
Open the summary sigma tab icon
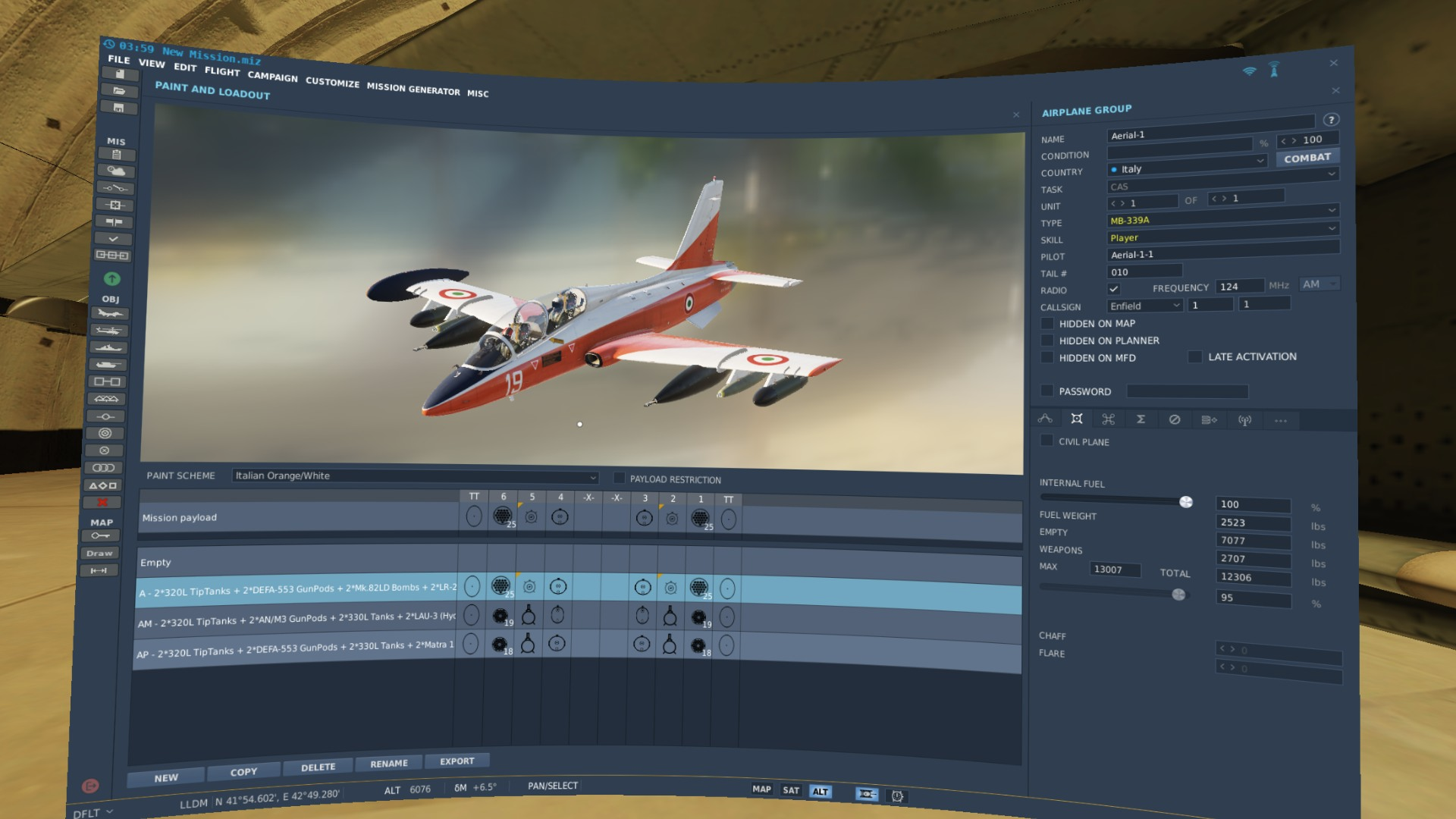click(1141, 419)
